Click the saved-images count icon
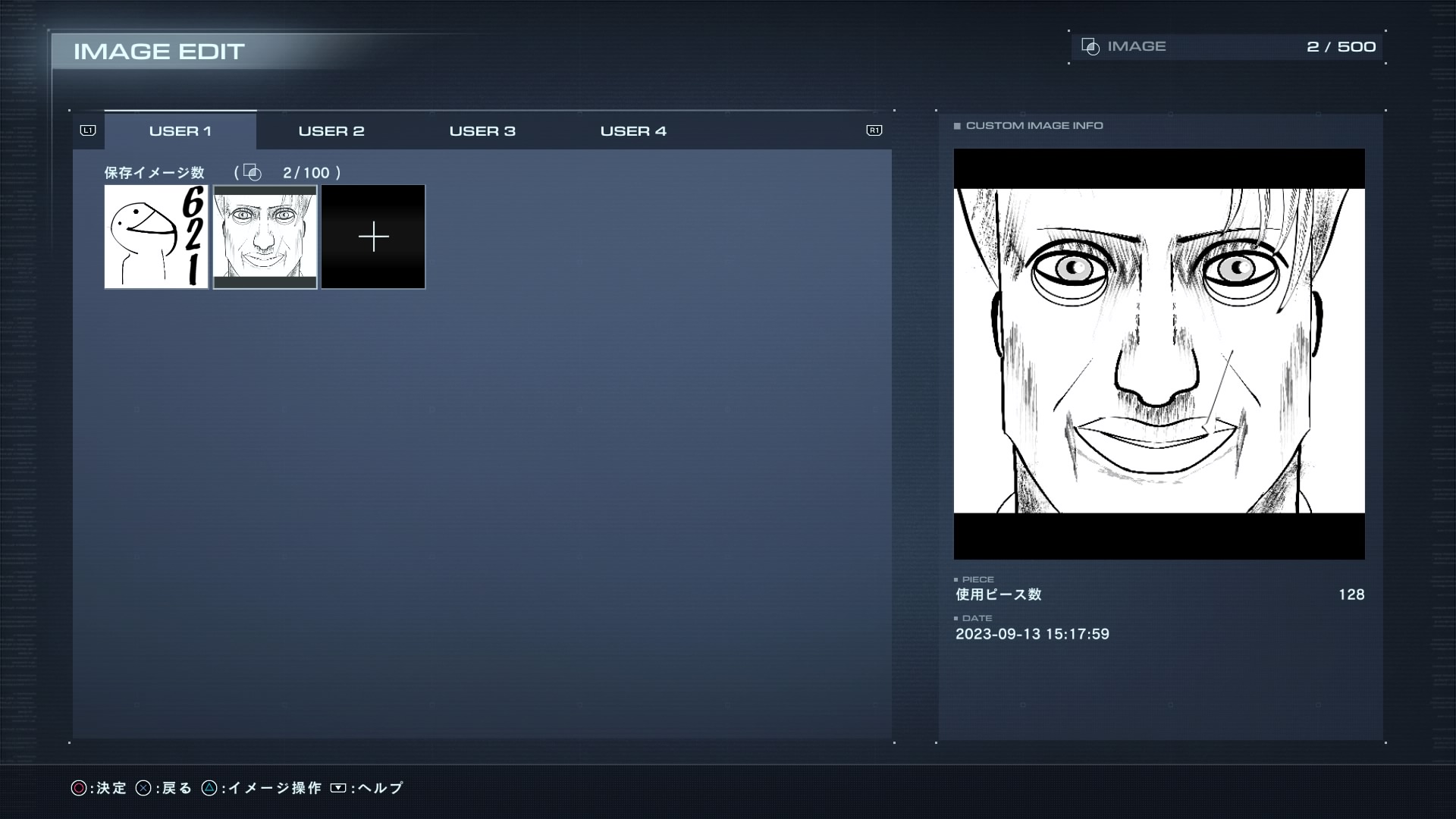This screenshot has width=1456, height=819. pos(252,173)
